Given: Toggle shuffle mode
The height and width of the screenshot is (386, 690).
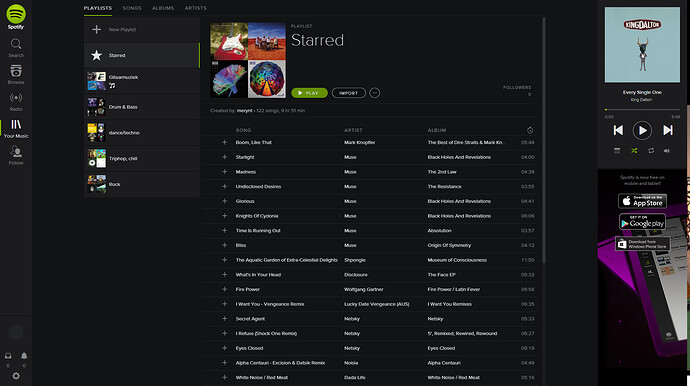Looking at the screenshot, I should [634, 151].
